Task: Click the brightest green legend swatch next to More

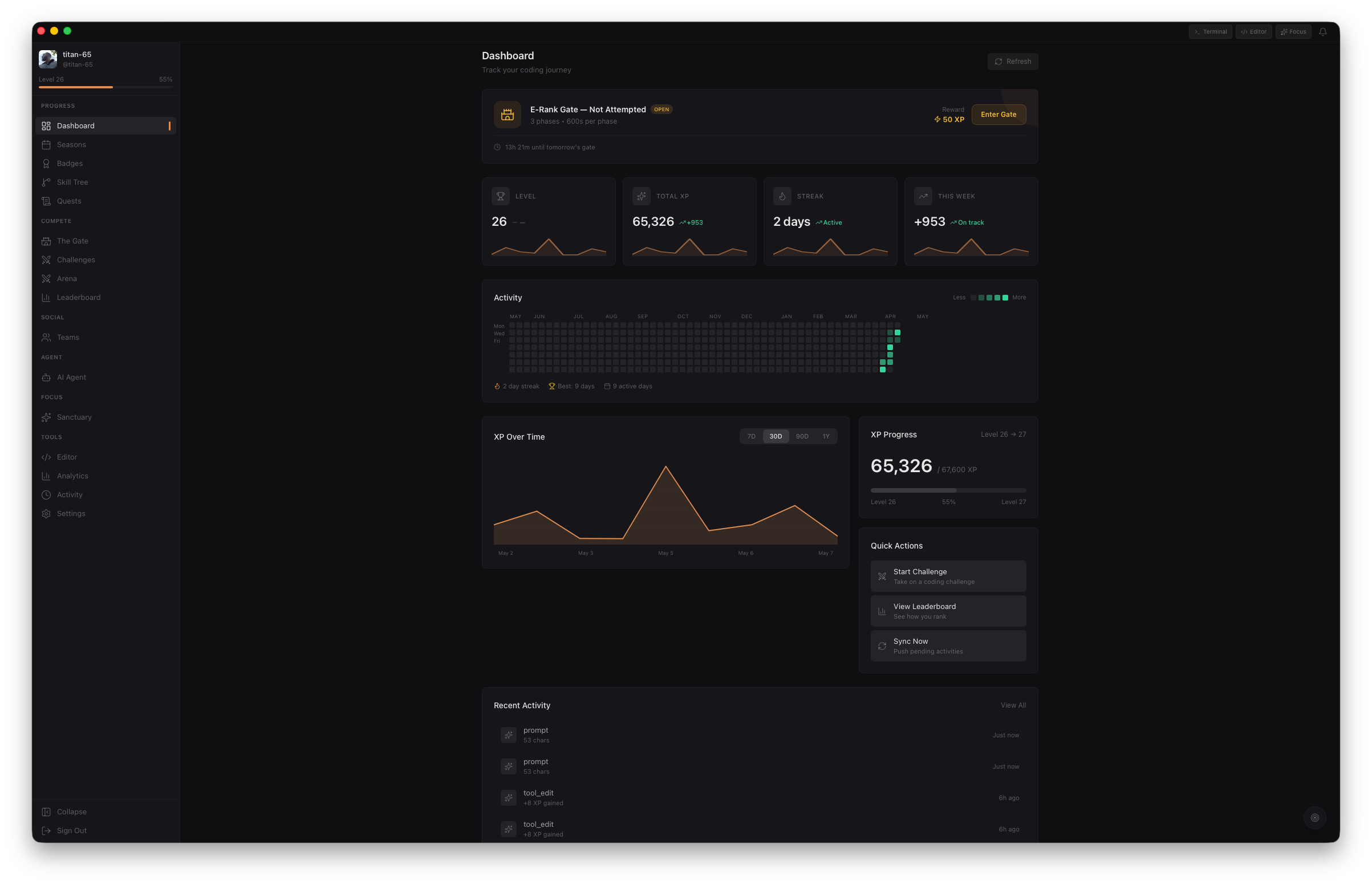Action: 1005,298
